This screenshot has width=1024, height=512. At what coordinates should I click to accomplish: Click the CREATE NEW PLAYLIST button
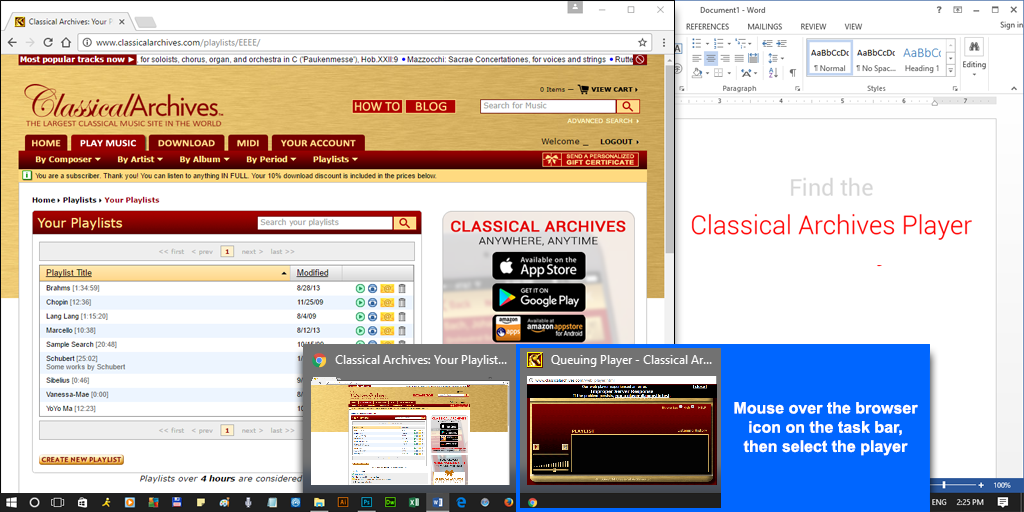pos(82,460)
